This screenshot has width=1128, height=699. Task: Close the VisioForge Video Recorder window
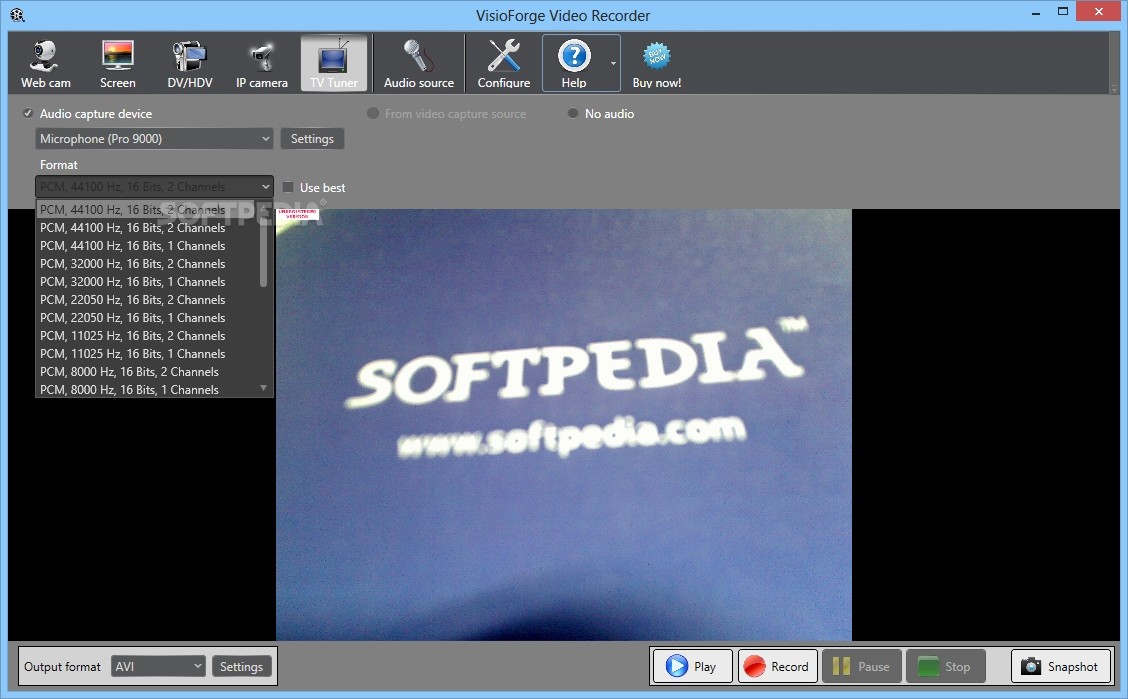coord(1099,12)
